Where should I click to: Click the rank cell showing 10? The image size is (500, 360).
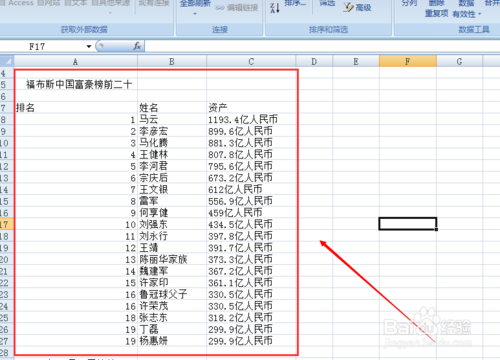[x=75, y=224]
